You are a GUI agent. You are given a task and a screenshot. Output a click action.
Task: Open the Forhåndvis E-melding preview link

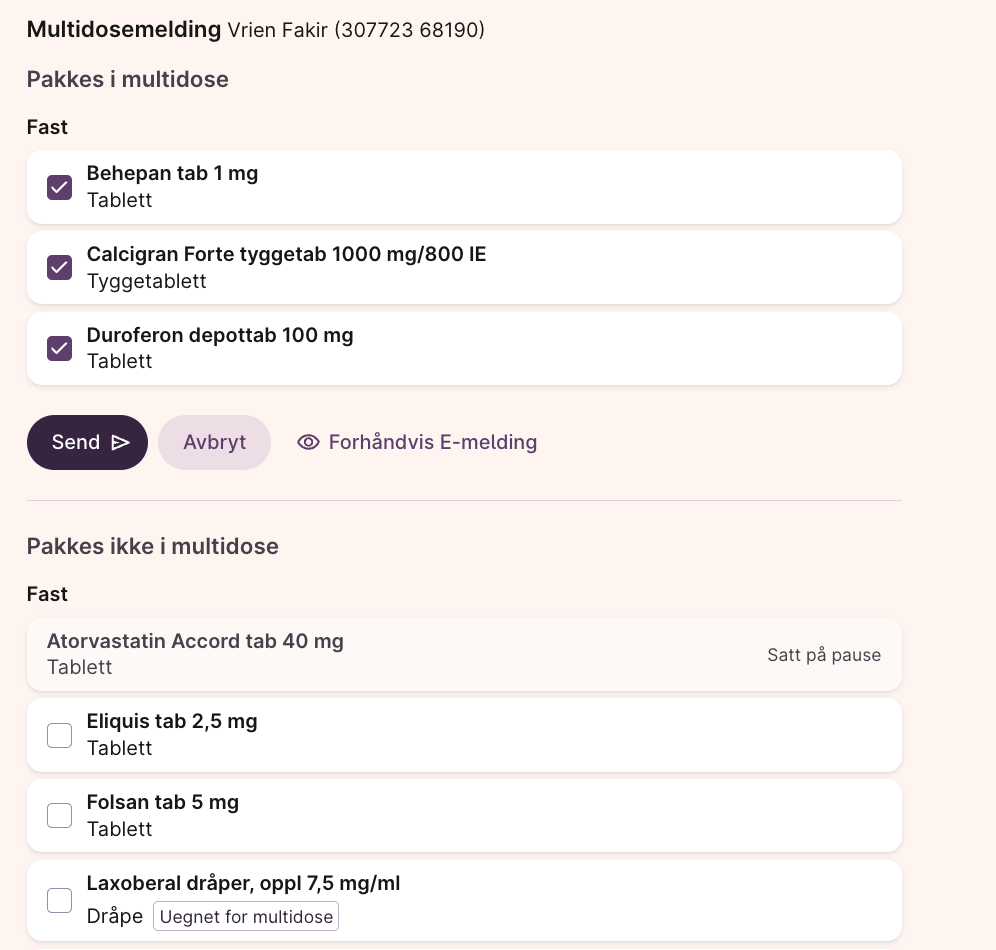point(432,442)
